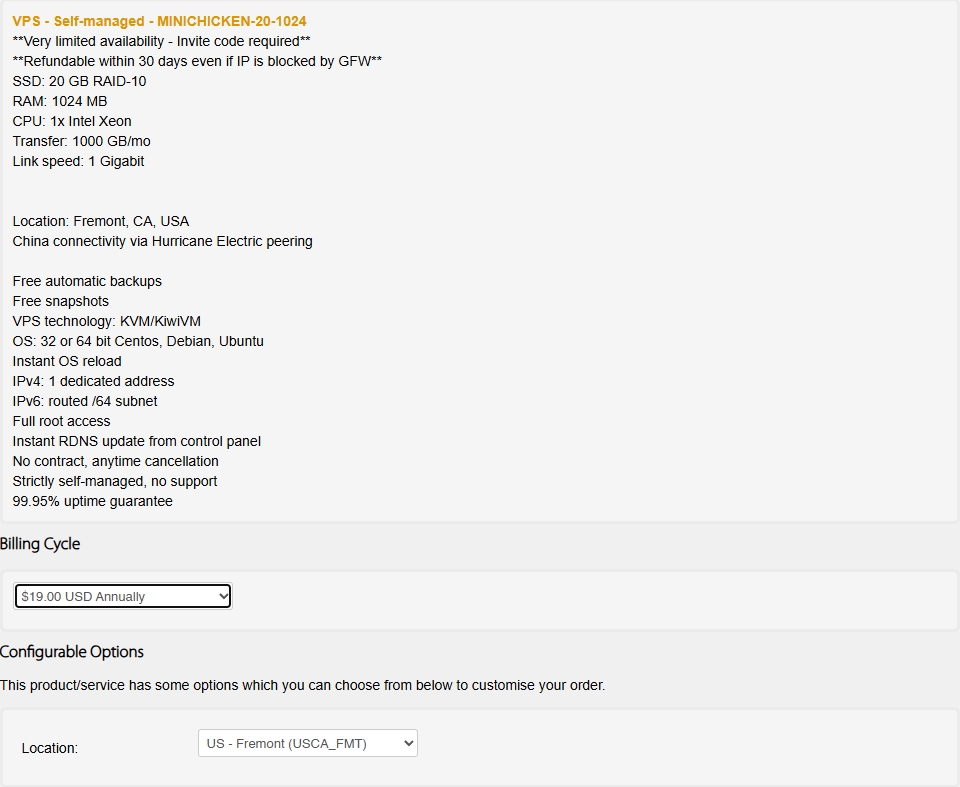
Task: Click the Location dropdown chevron
Action: pyautogui.click(x=405, y=743)
